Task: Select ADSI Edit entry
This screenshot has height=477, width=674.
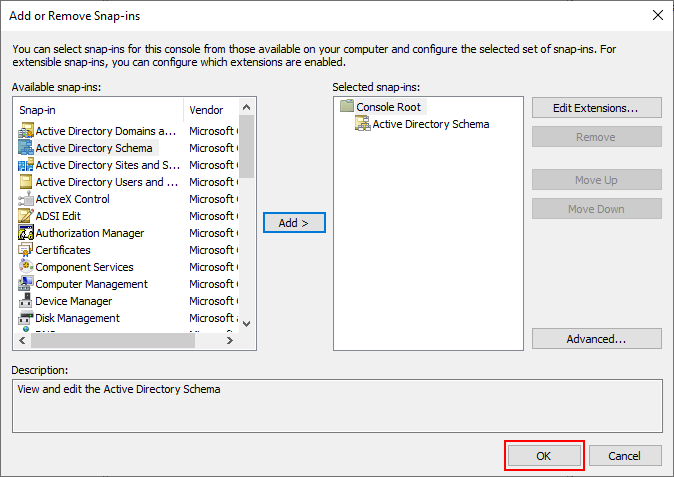Action: click(58, 216)
